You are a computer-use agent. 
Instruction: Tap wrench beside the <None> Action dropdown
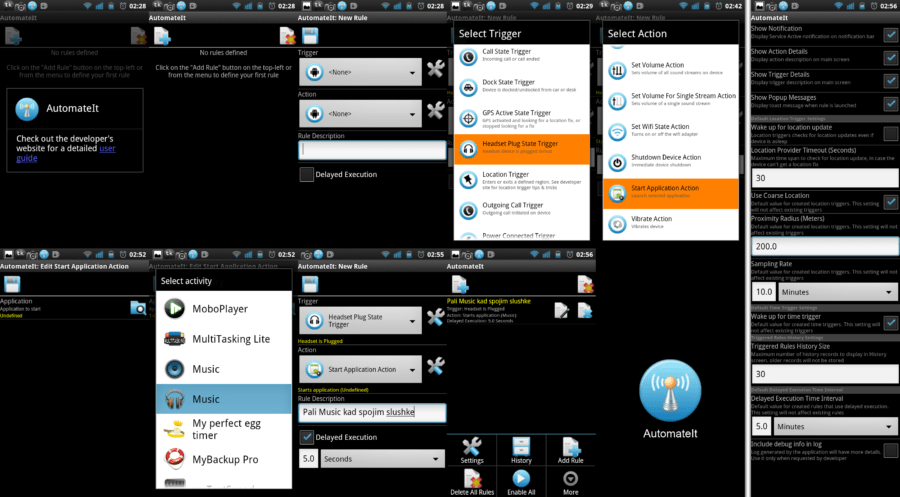[x=436, y=111]
